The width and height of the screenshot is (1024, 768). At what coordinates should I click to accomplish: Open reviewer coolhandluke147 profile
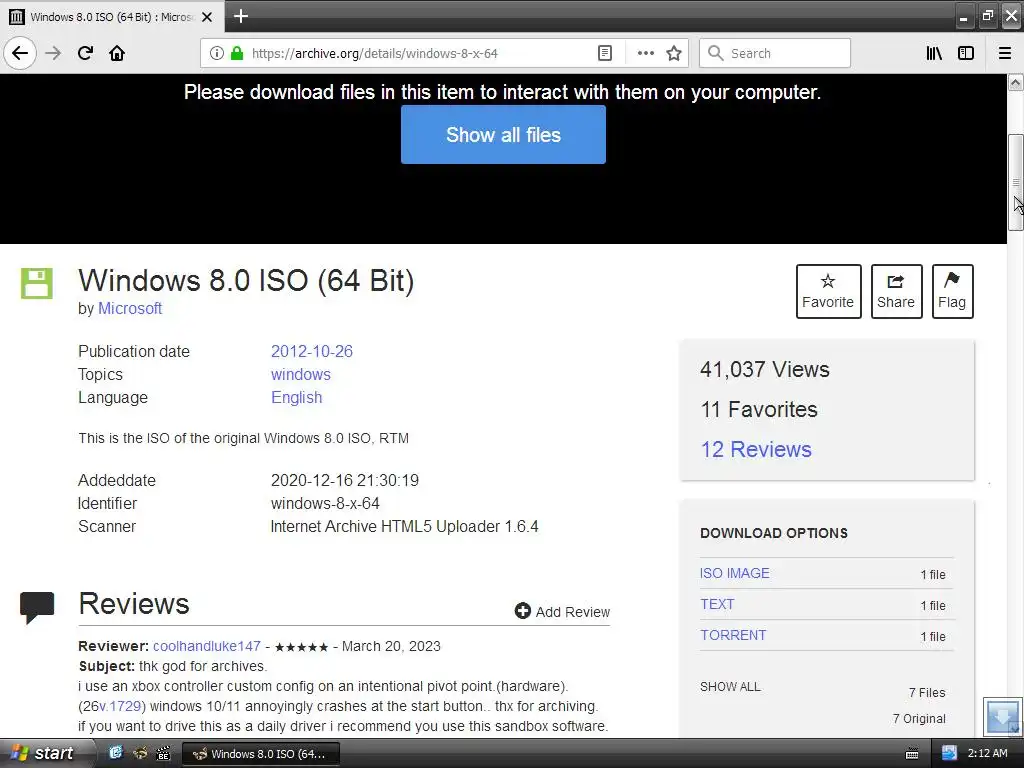pyautogui.click(x=206, y=646)
